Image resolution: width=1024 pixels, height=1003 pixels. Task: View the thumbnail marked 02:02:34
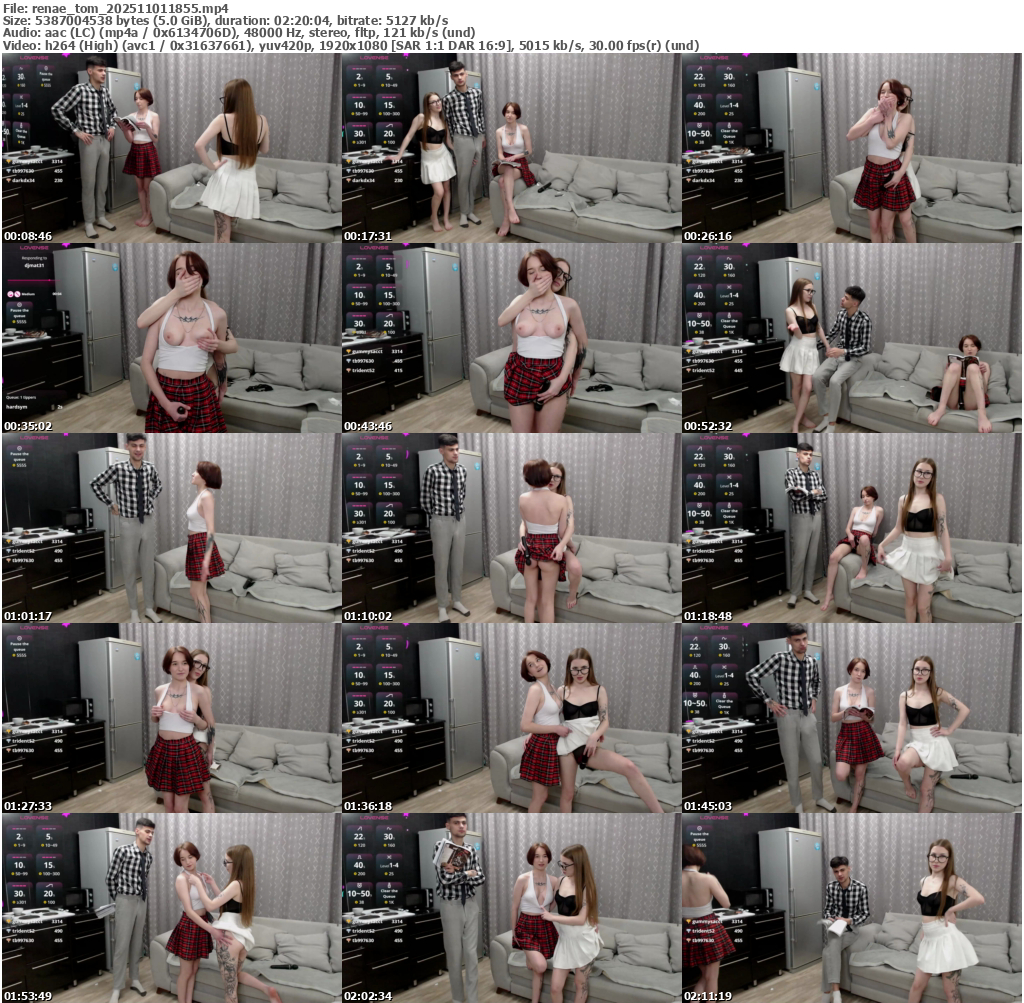(x=511, y=908)
